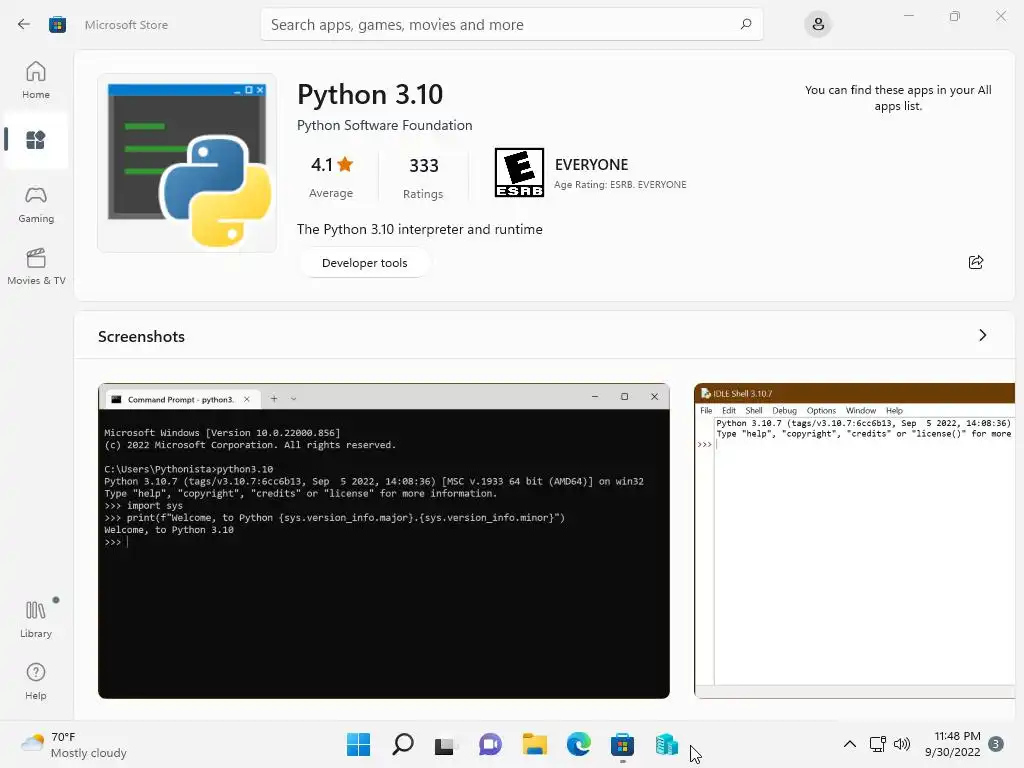The height and width of the screenshot is (768, 1024).
Task: Go back using the back arrow
Action: click(x=24, y=24)
